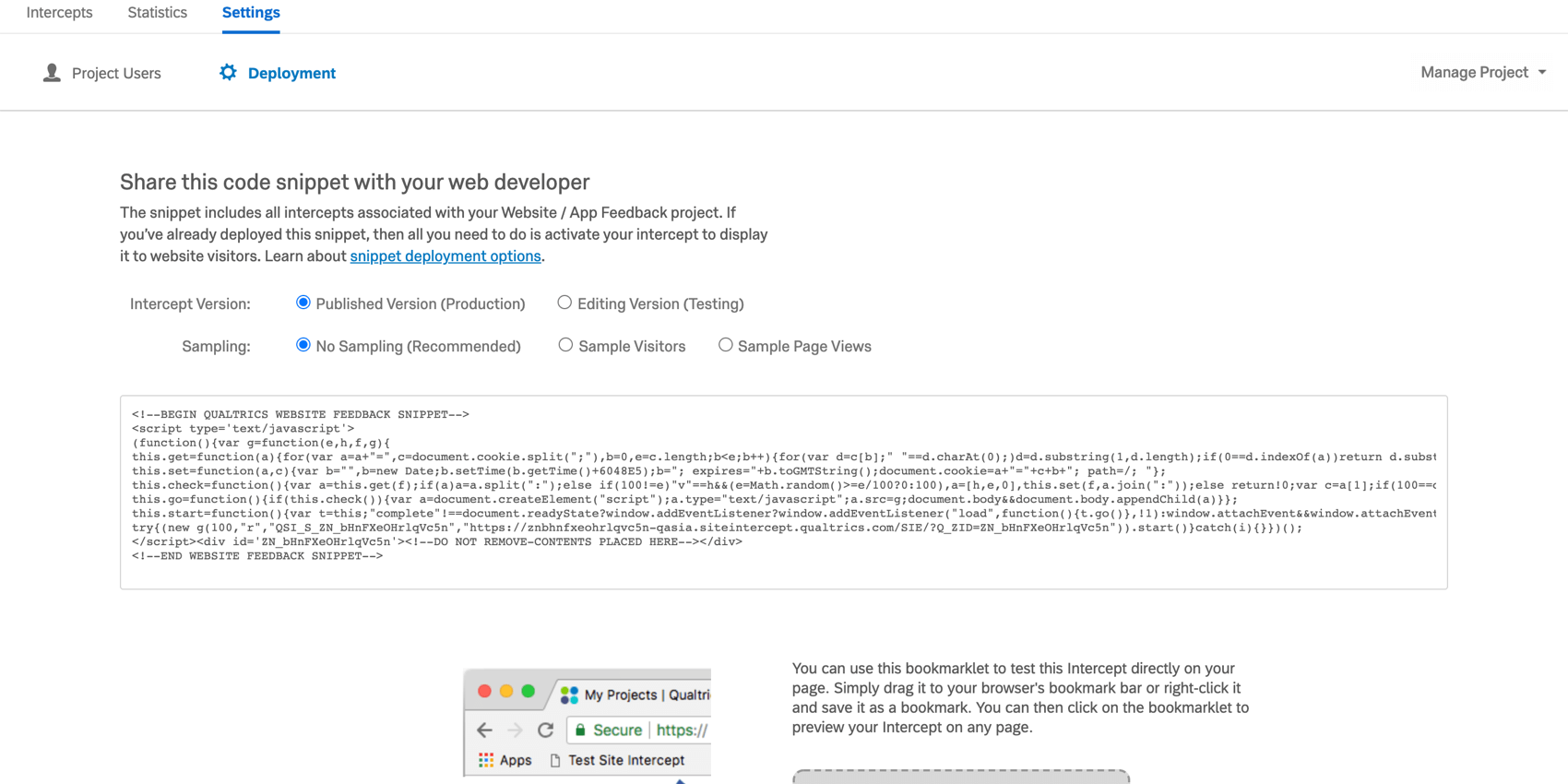Click the Share this code snippet heading

(x=355, y=183)
